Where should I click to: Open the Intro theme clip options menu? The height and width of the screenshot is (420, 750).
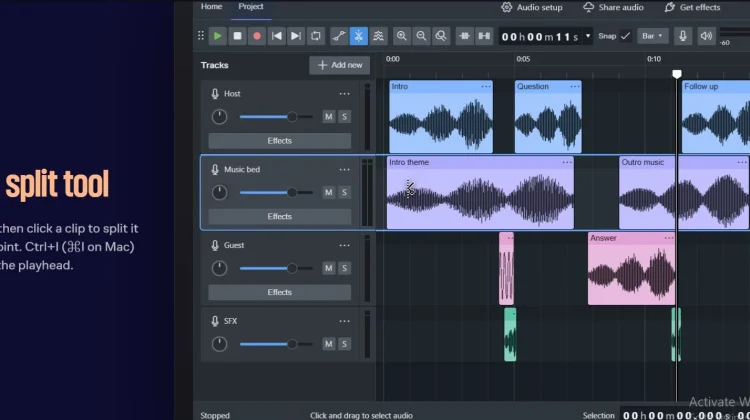coord(567,162)
